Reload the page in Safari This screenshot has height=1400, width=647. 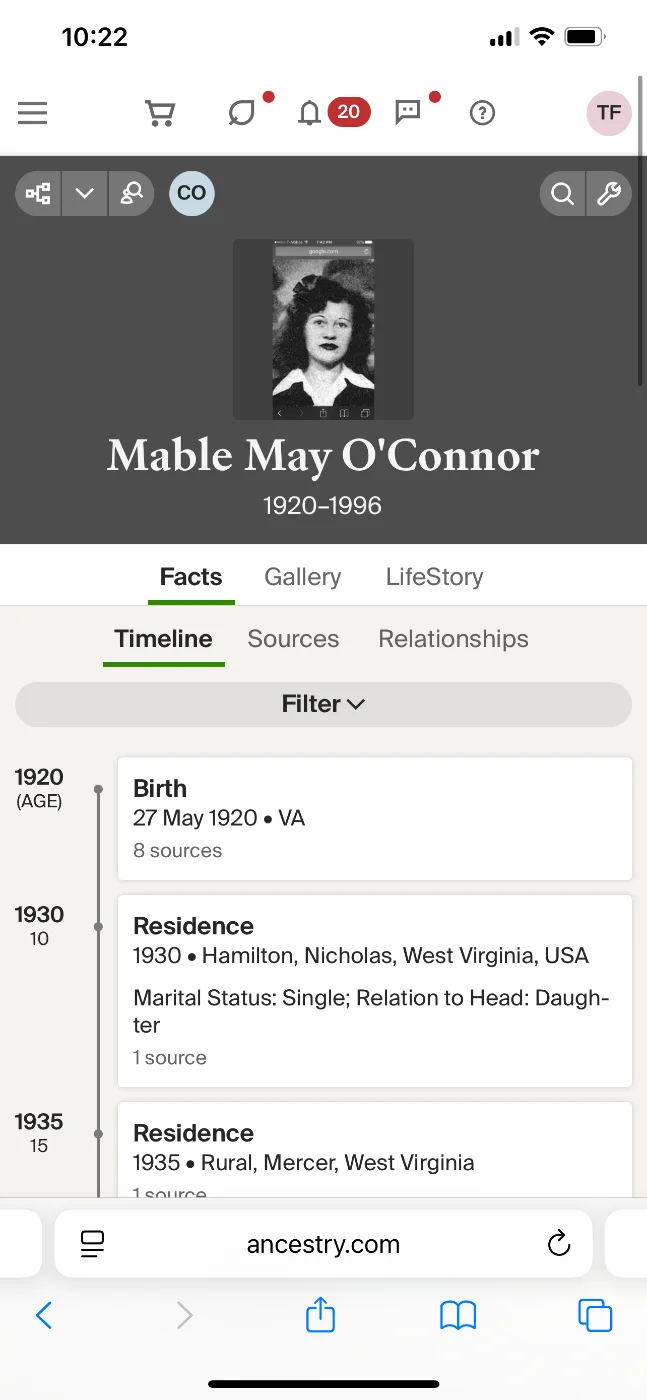[559, 1244]
